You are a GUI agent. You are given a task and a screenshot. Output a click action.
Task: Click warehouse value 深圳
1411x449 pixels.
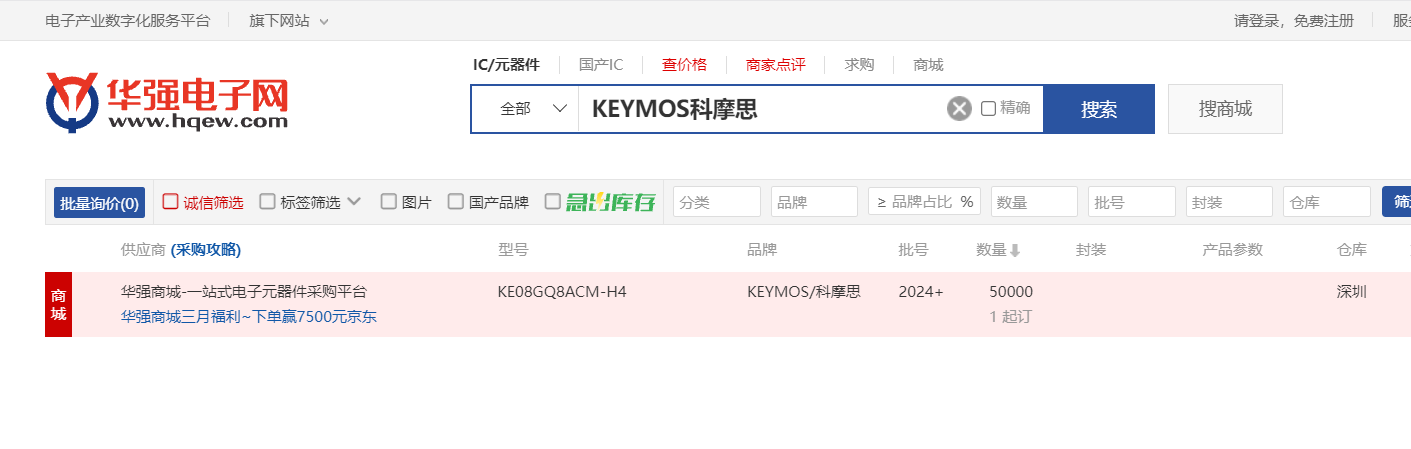1352,292
